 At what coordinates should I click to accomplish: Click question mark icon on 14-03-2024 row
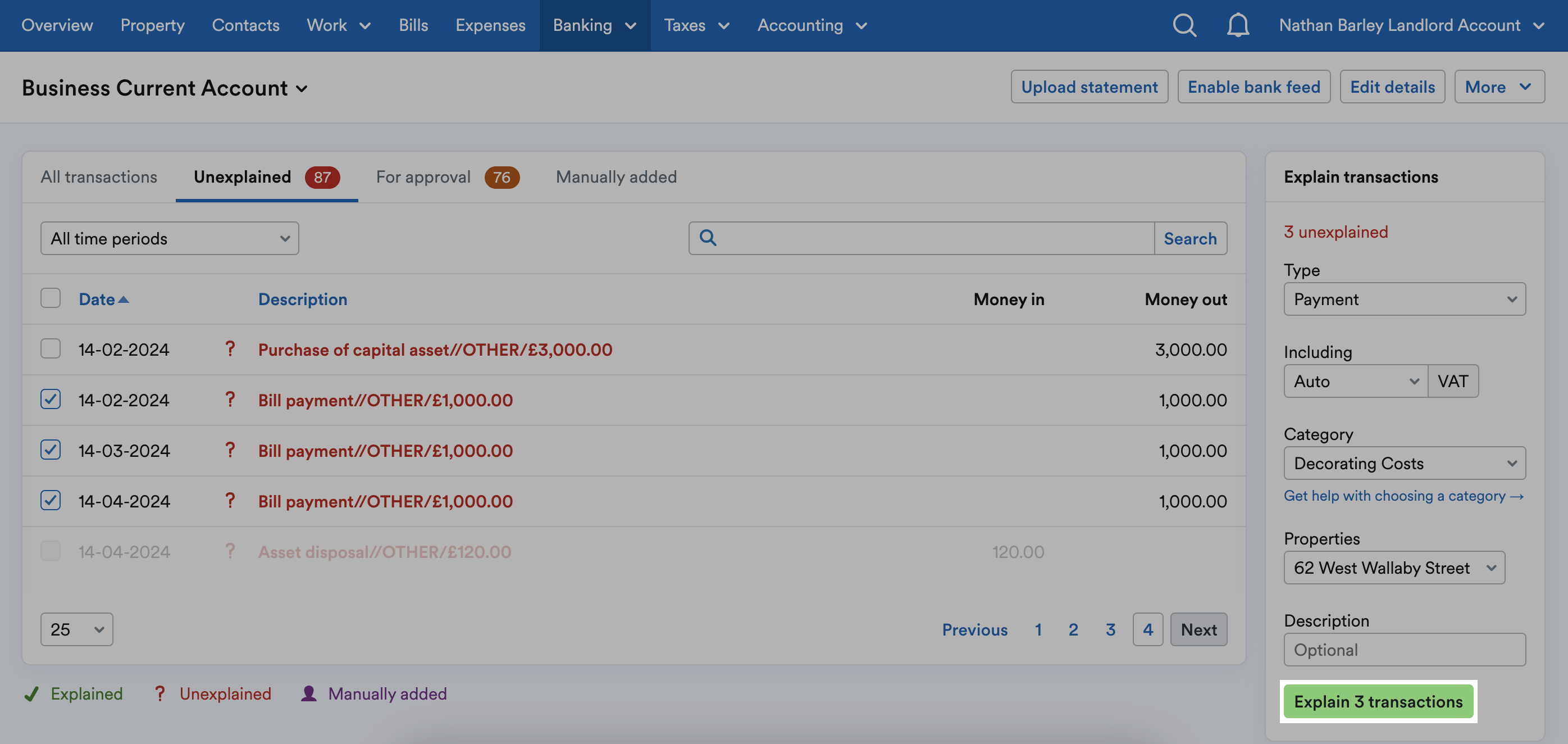tap(230, 450)
